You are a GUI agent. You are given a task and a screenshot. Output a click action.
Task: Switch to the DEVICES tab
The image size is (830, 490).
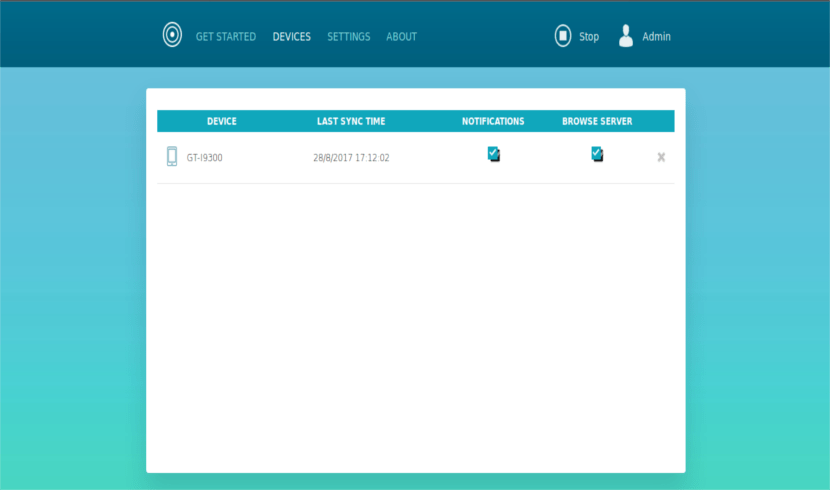tap(292, 37)
